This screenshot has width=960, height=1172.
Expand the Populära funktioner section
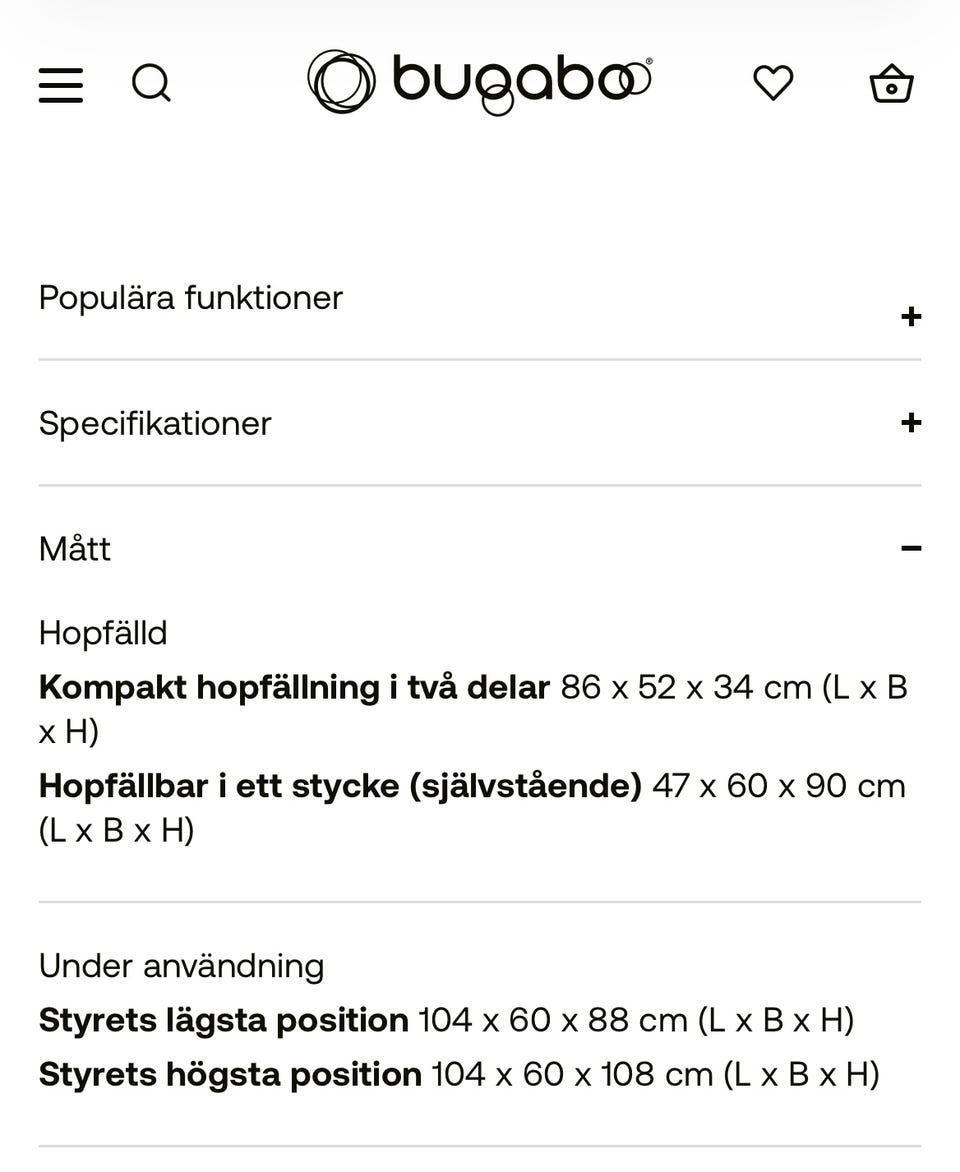[x=480, y=306]
